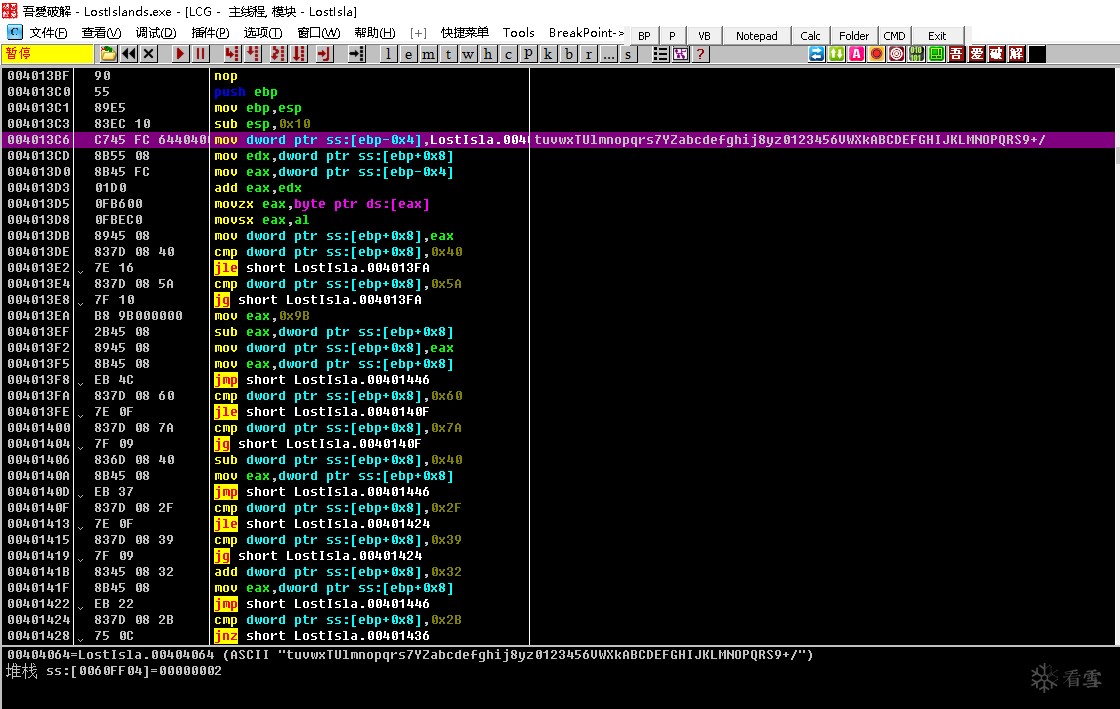Viewport: 1120px width, 709px height.
Task: Open the 快捷菜单 menu
Action: (464, 33)
